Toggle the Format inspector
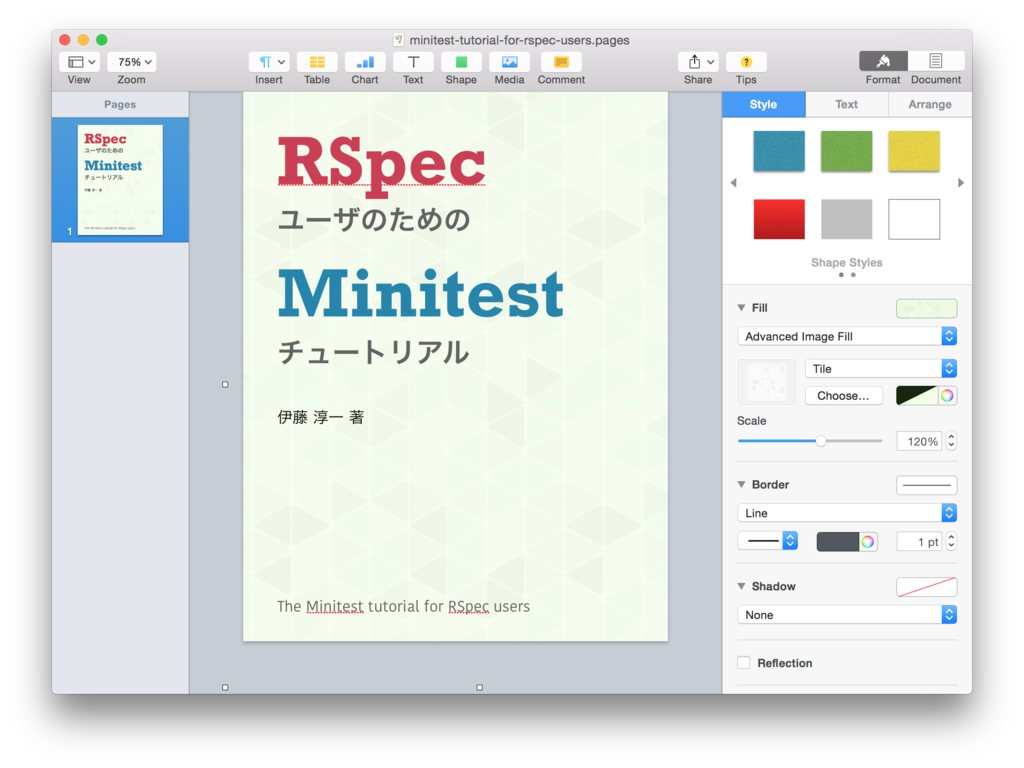 883,61
